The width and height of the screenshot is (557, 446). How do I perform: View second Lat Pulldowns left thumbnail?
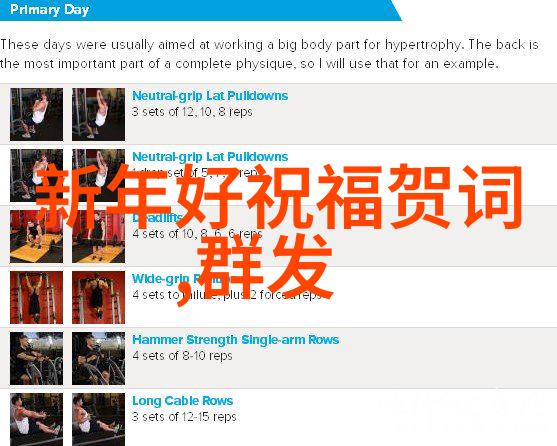pyautogui.click(x=37, y=175)
